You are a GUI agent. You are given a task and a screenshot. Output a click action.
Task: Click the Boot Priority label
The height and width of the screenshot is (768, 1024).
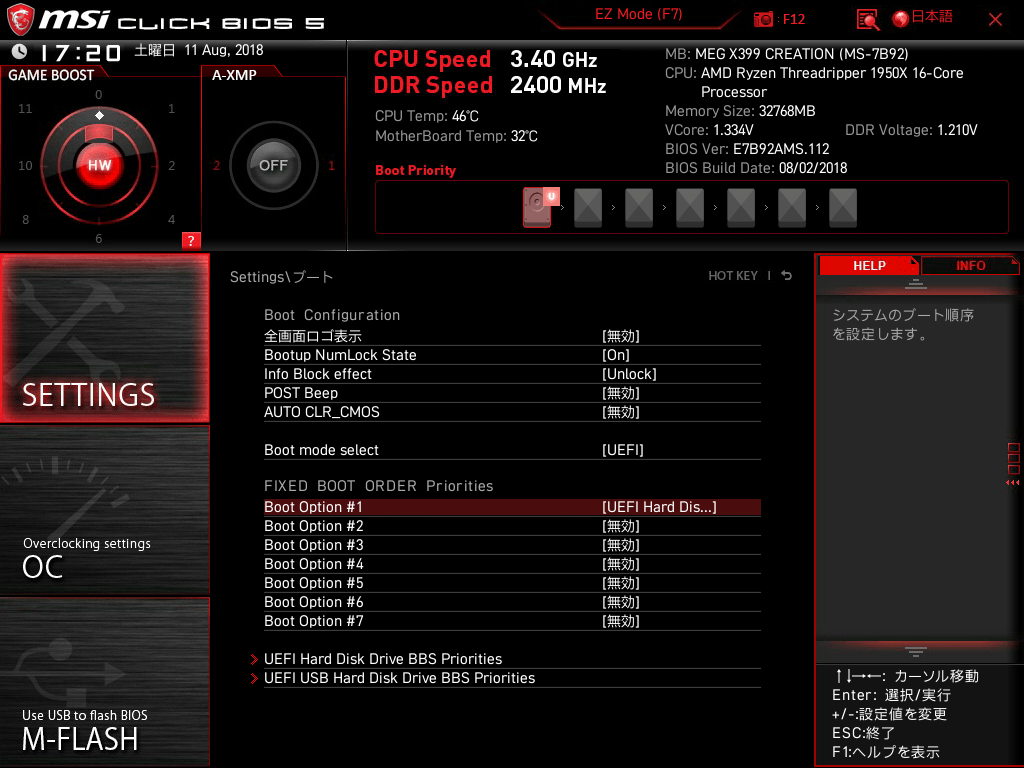pos(415,170)
